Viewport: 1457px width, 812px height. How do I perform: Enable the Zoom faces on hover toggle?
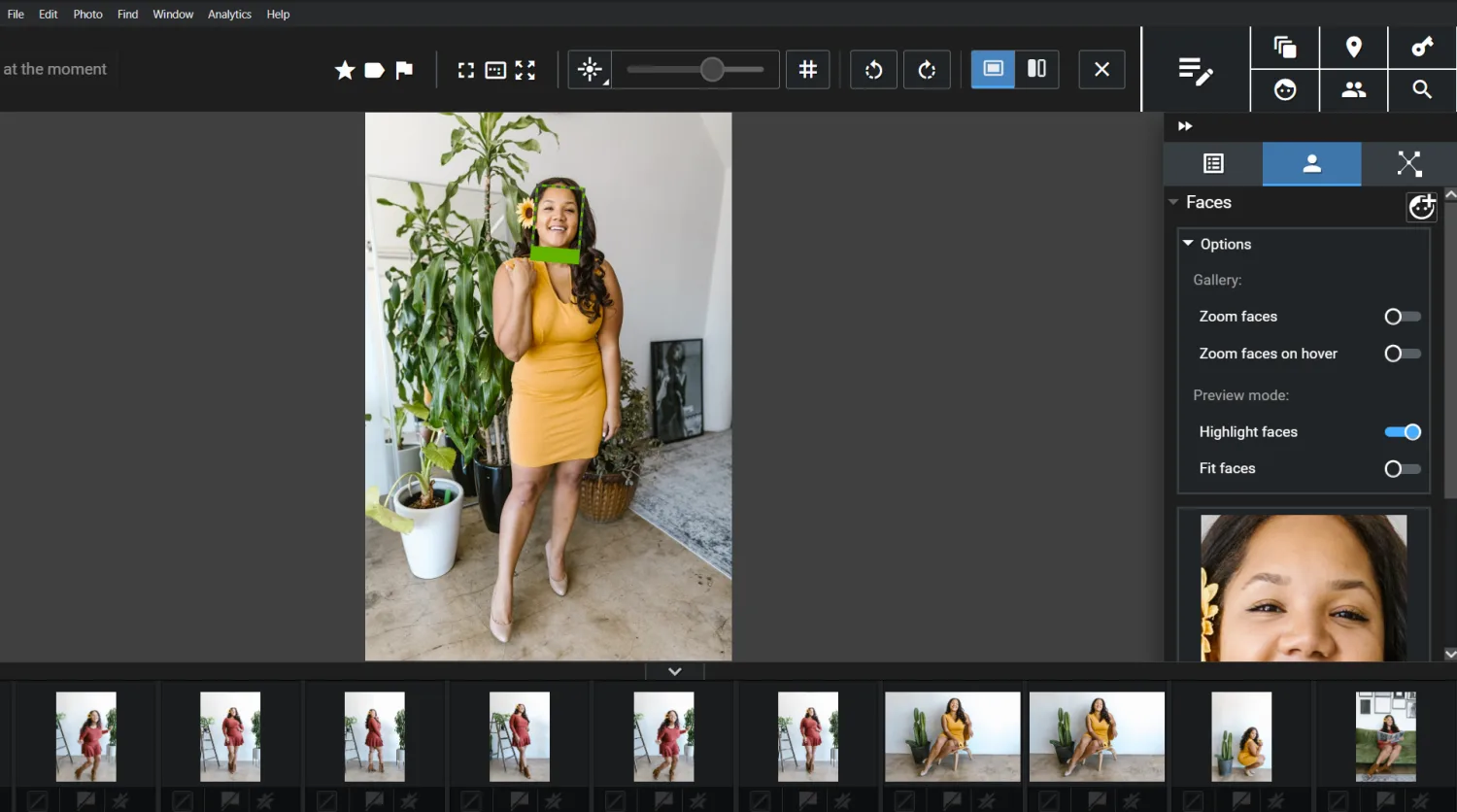tap(1402, 354)
